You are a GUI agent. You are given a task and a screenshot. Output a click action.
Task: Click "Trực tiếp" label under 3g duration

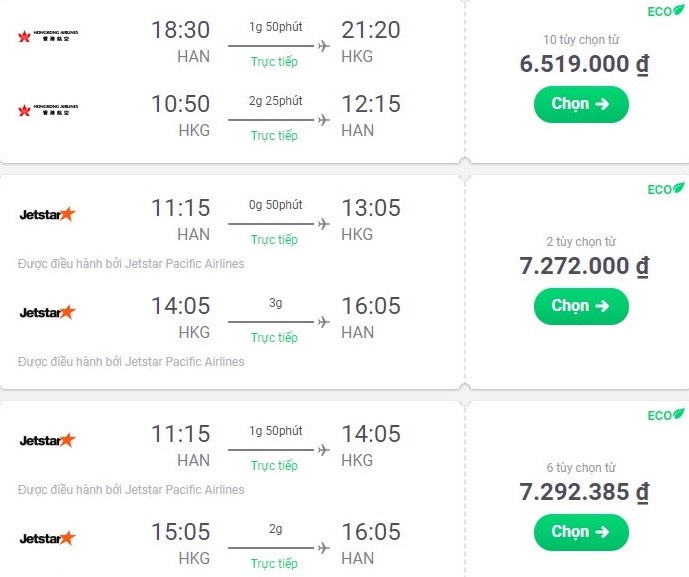(274, 338)
